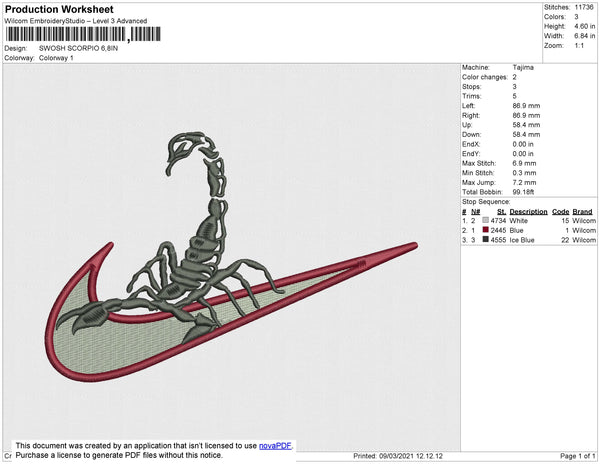Select total bobbin value '99.18ft'
The width and height of the screenshot is (600, 464).
coord(523,192)
